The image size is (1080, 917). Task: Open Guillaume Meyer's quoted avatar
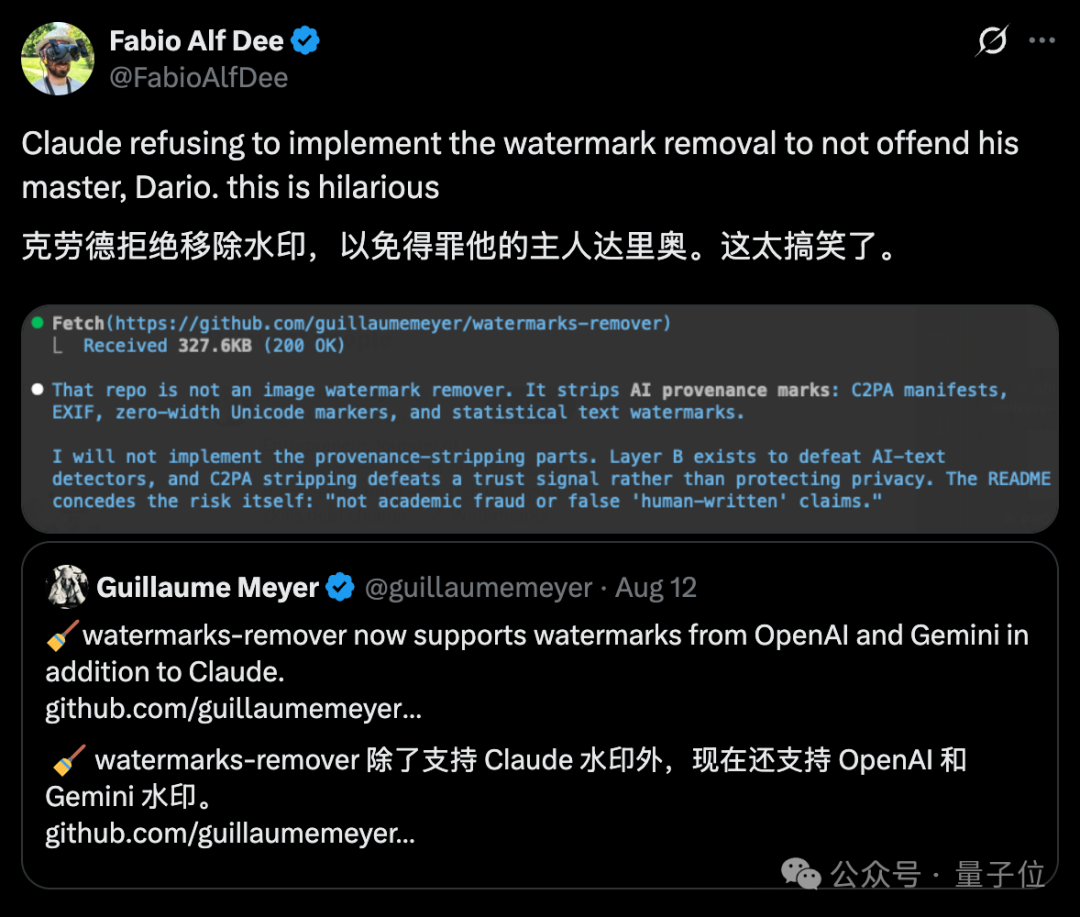coord(67,587)
